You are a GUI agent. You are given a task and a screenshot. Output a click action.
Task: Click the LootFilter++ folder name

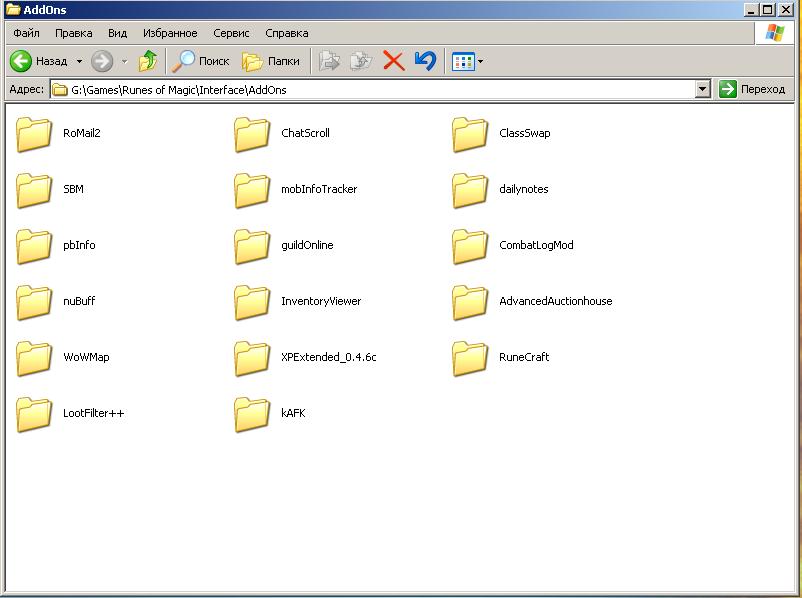point(94,413)
